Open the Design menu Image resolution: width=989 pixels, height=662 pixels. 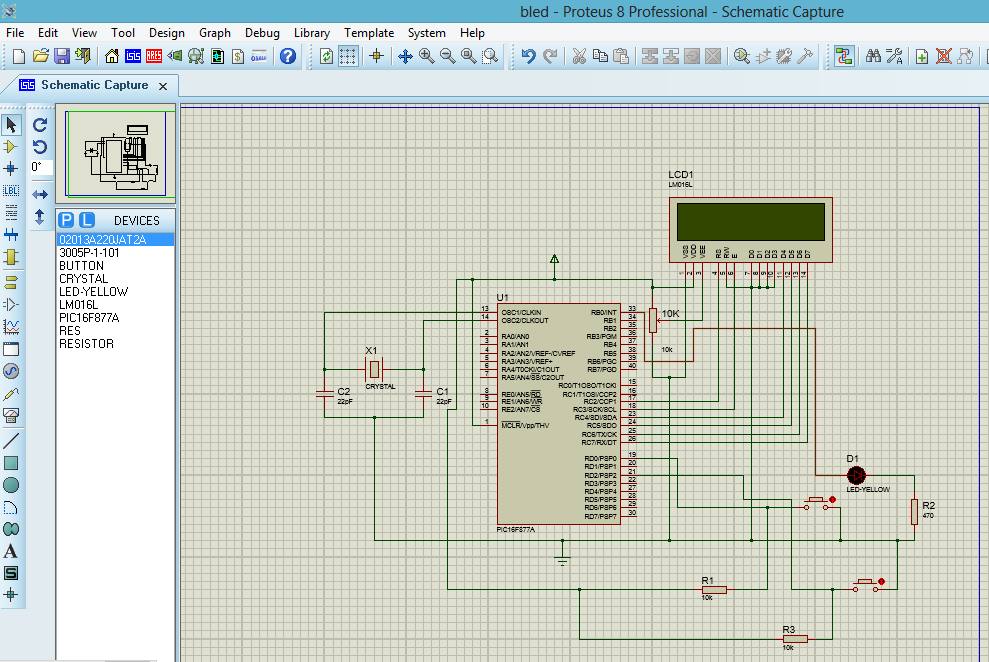tap(166, 33)
